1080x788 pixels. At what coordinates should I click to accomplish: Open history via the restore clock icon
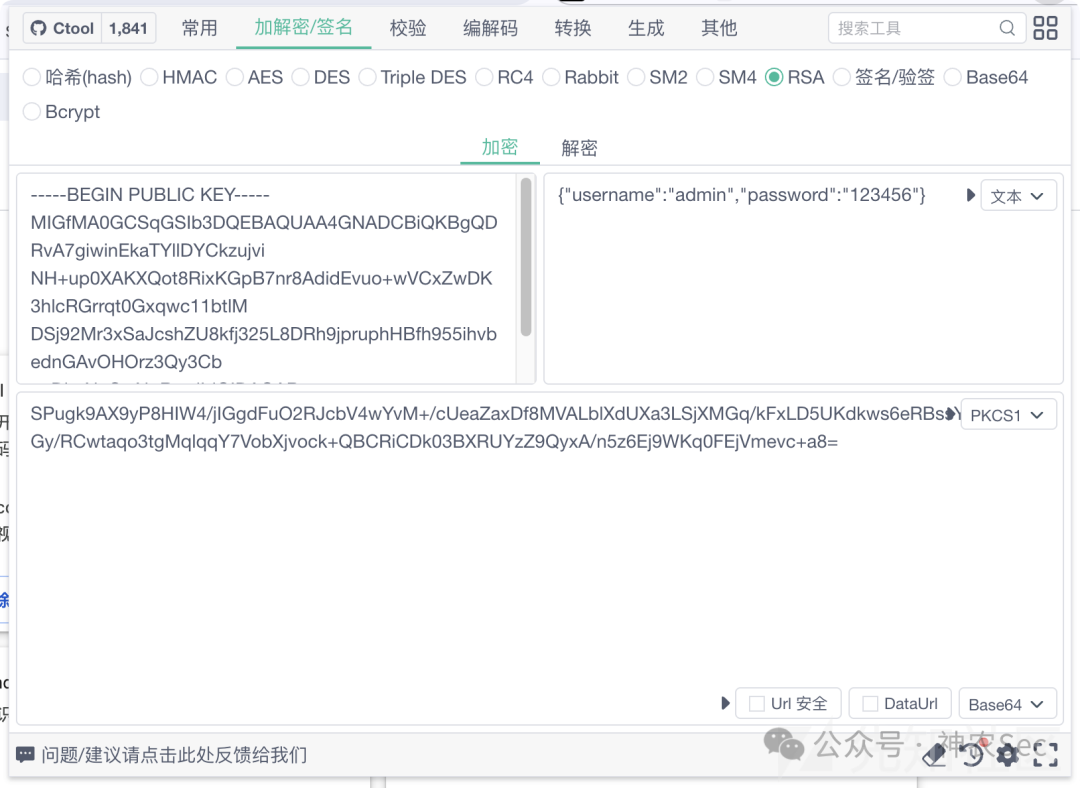972,756
